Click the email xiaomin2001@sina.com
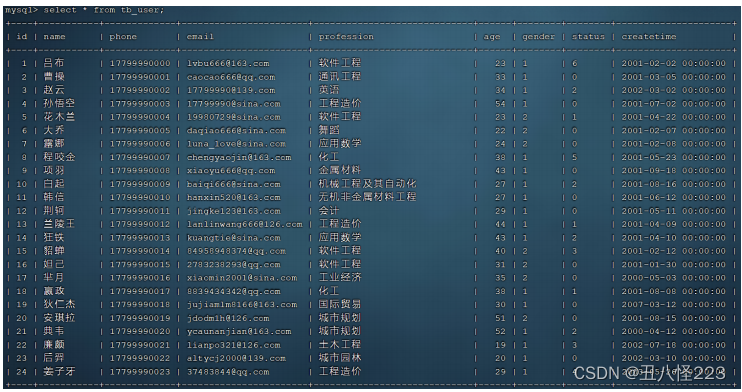Image resolution: width=742 pixels, height=392 pixels. [242, 278]
